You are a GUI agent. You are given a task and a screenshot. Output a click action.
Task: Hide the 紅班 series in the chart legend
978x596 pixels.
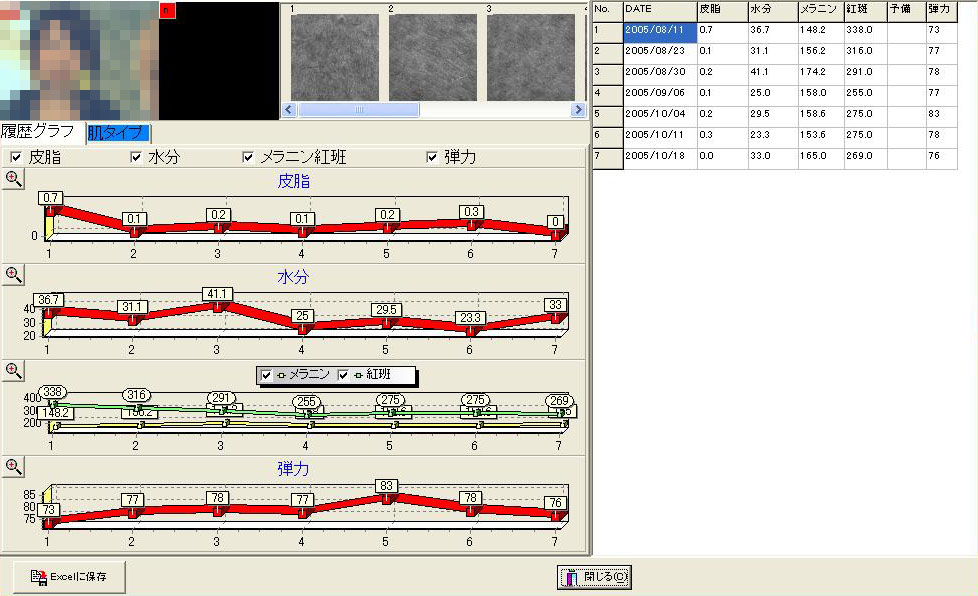click(344, 375)
